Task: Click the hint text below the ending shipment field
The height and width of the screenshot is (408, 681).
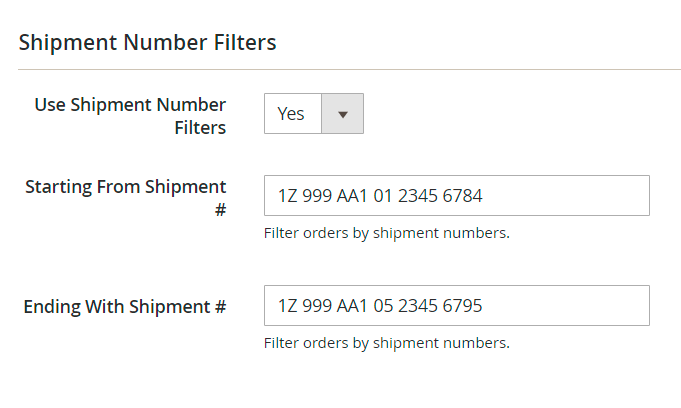Action: [387, 343]
